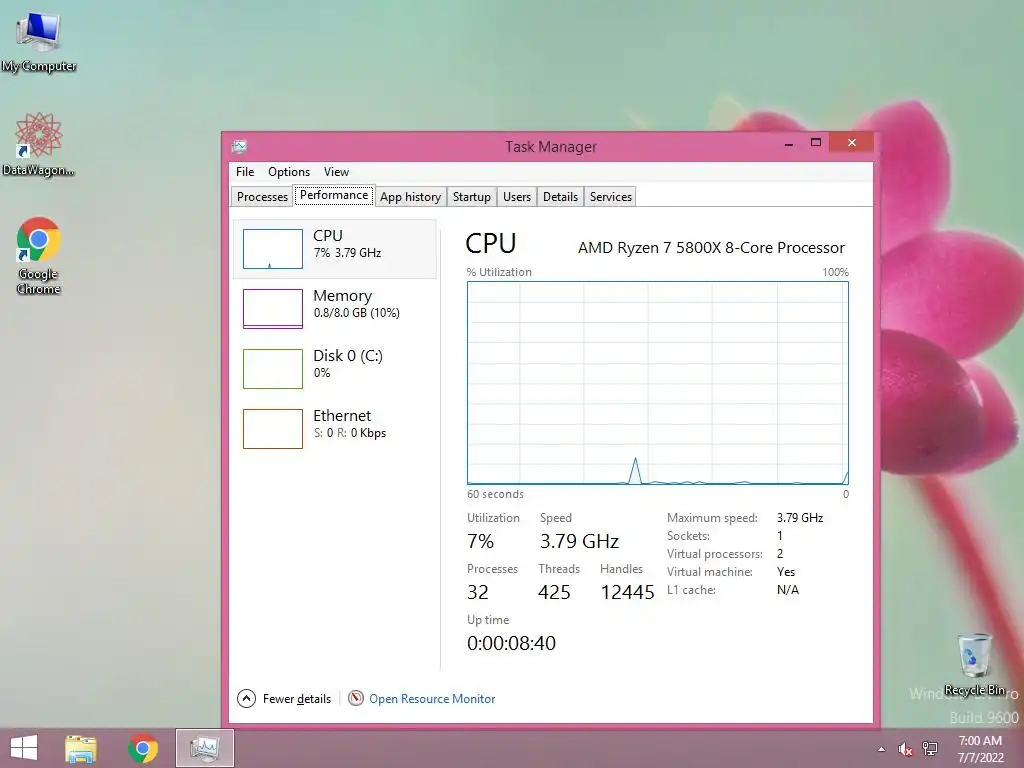Select the CPU resource in sidebar
This screenshot has width=1024, height=768.
coord(335,249)
